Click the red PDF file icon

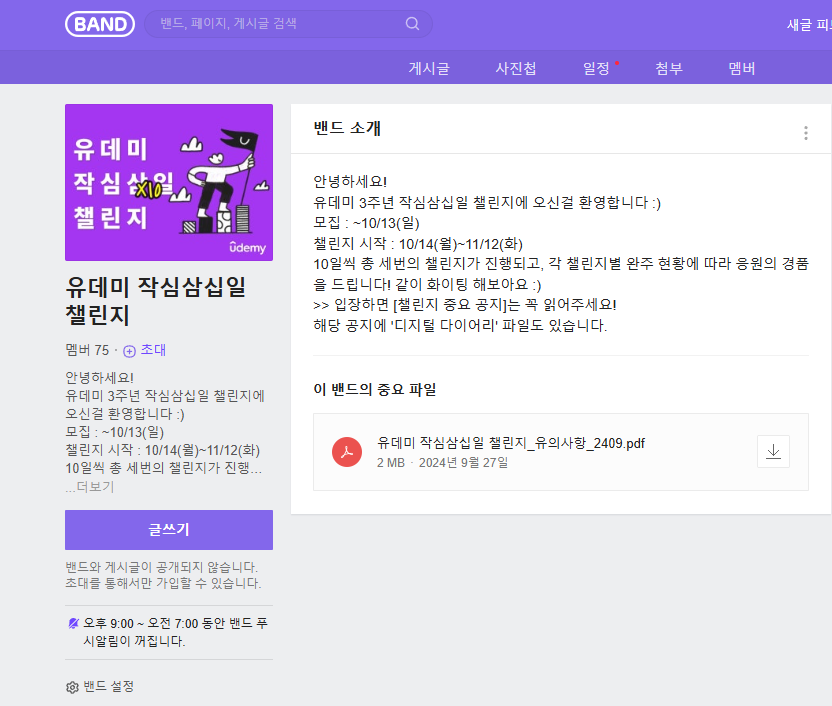[347, 452]
